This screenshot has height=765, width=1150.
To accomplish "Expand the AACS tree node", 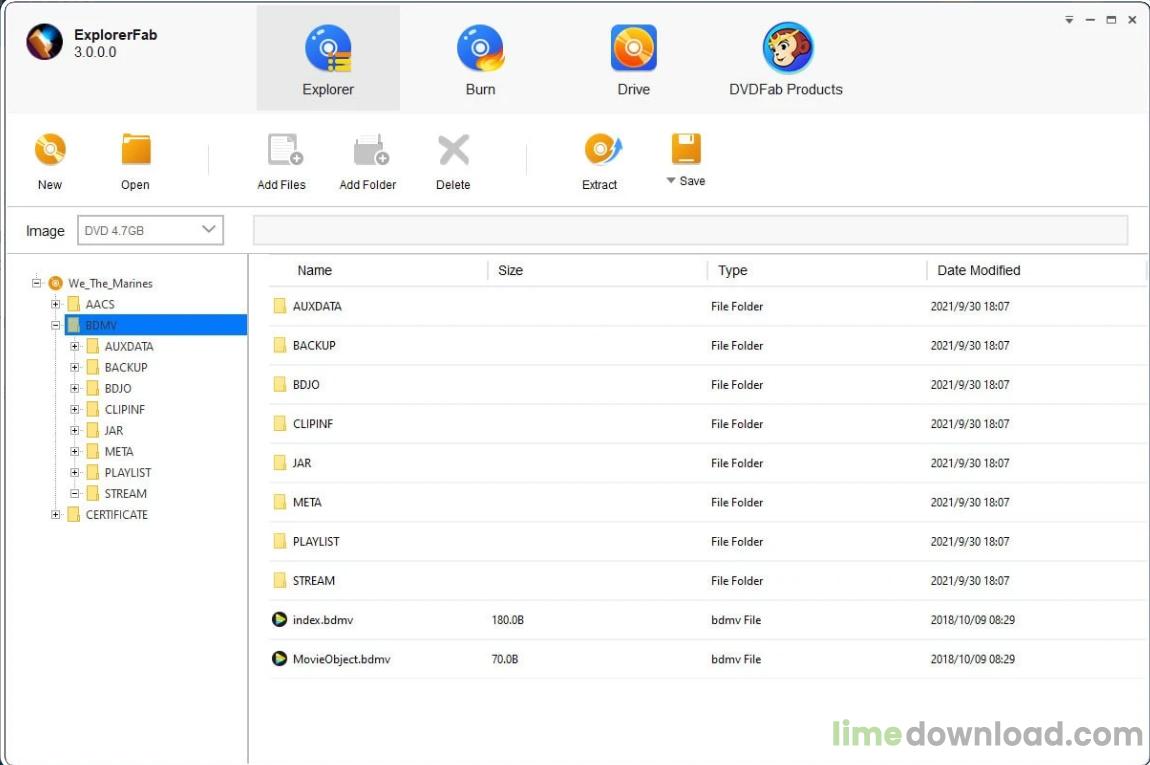I will (x=55, y=304).
